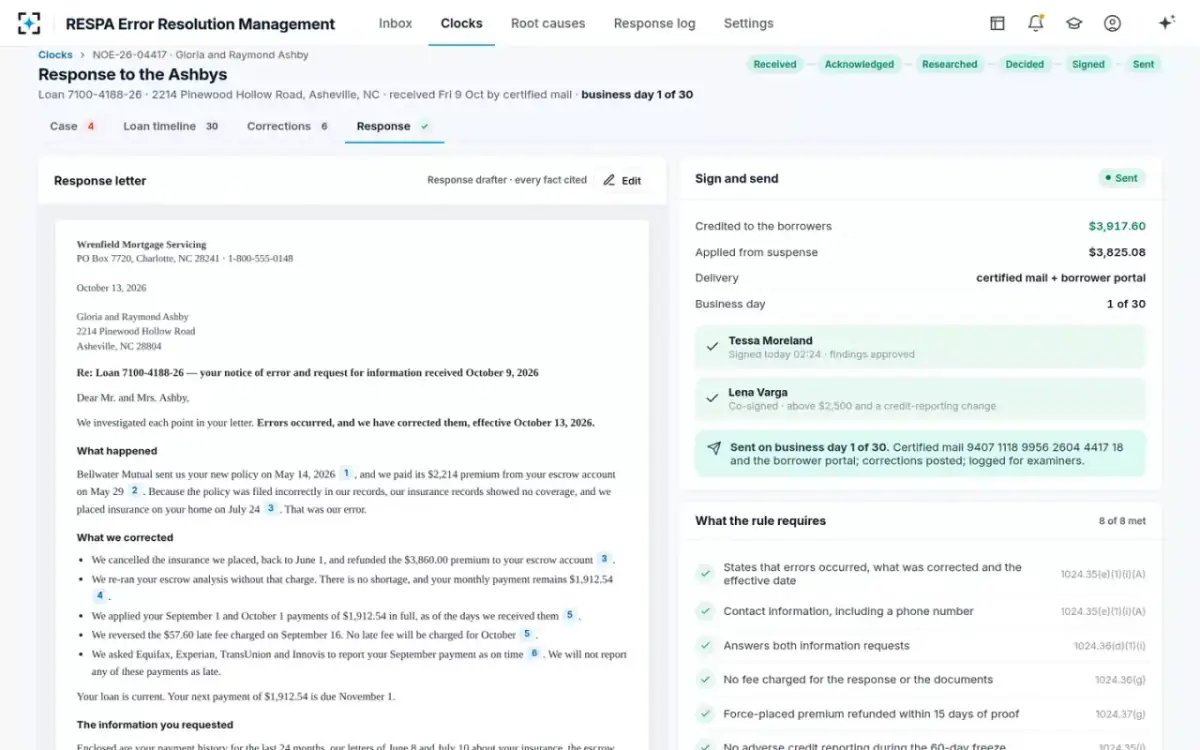Click the paper plane sent icon

[x=713, y=448]
